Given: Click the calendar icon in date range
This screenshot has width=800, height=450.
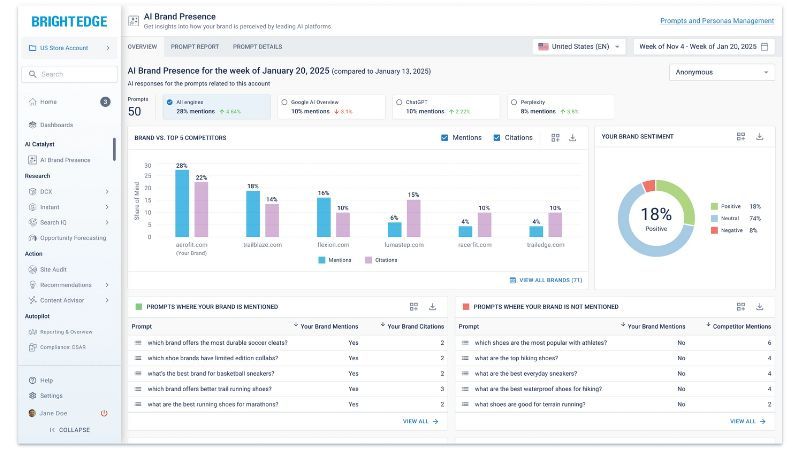Looking at the screenshot, I should (765, 47).
